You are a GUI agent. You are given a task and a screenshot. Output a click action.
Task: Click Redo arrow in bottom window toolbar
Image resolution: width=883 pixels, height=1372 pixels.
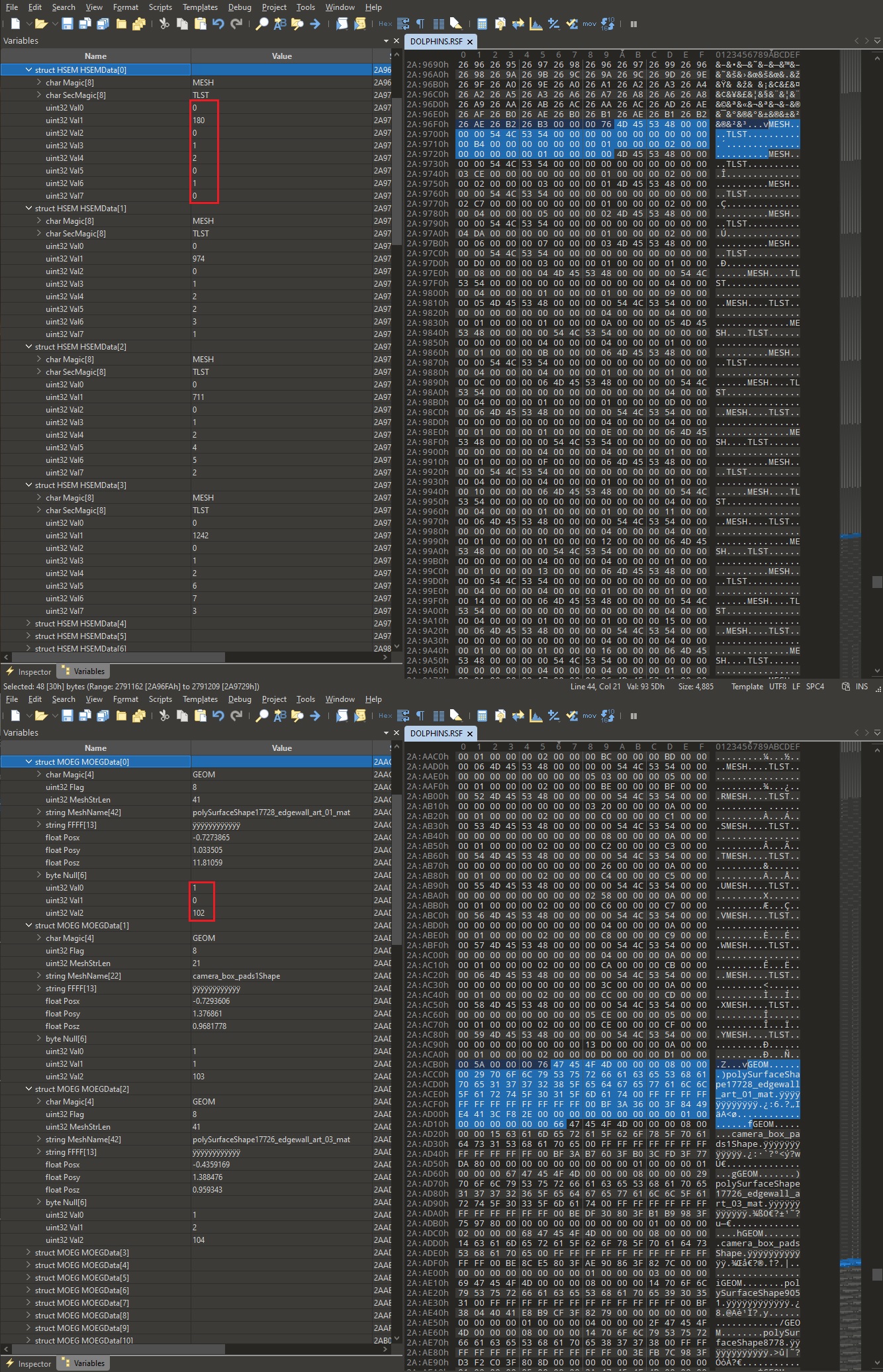236,716
